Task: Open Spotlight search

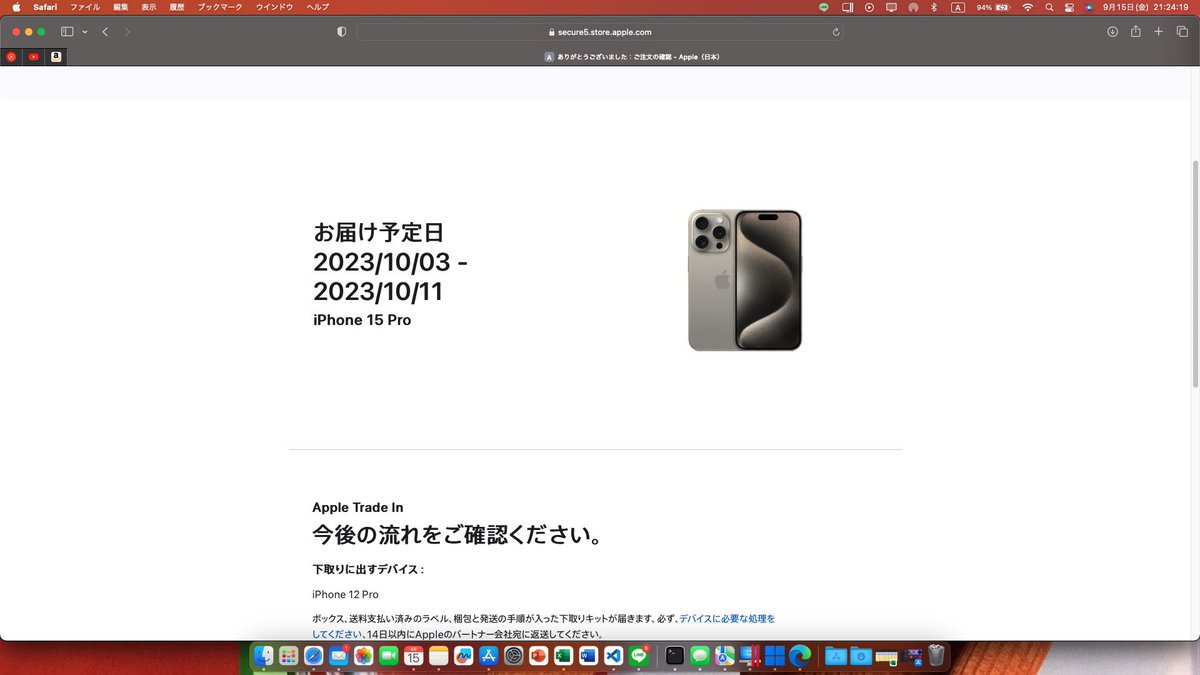Action: tap(1049, 7)
